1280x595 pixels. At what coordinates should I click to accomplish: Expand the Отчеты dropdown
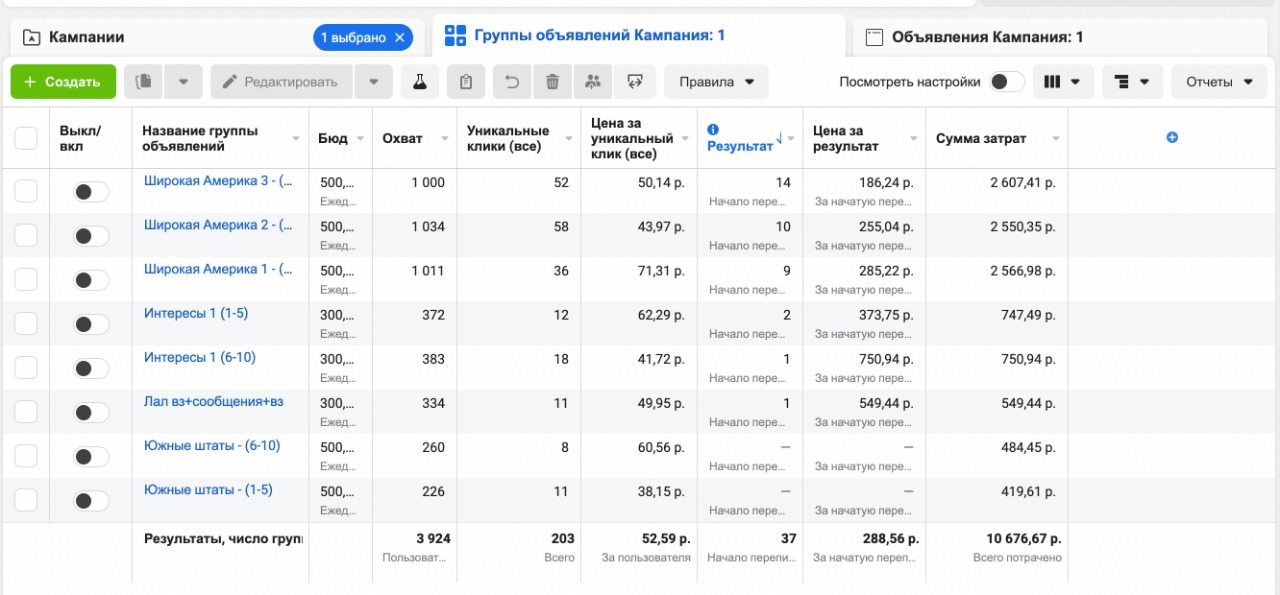click(x=1219, y=82)
